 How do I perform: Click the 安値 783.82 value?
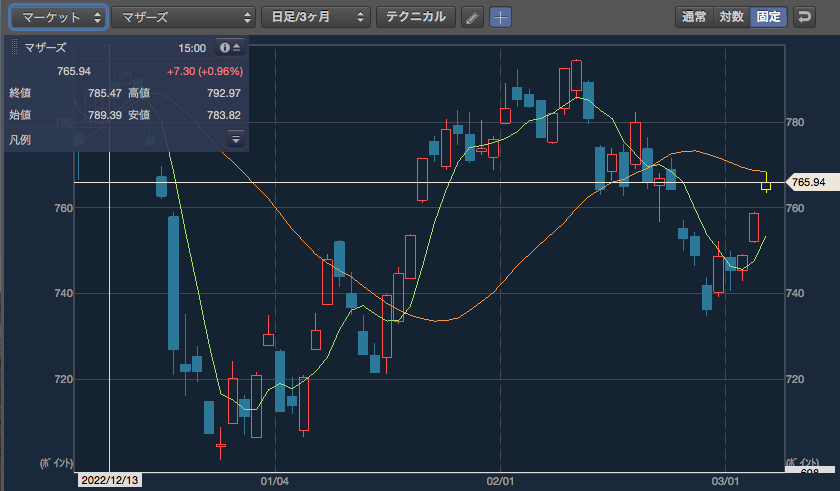click(x=223, y=115)
